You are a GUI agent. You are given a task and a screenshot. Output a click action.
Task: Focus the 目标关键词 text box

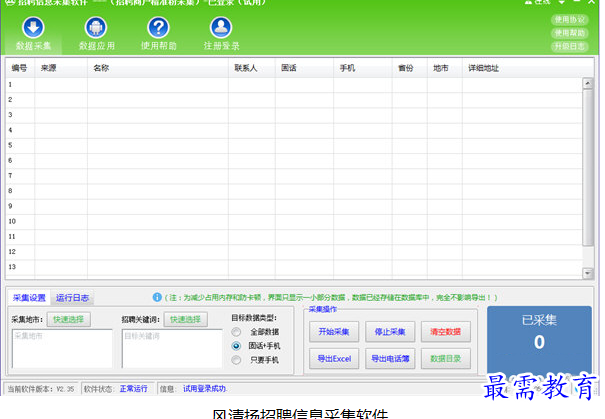pyautogui.click(x=172, y=348)
